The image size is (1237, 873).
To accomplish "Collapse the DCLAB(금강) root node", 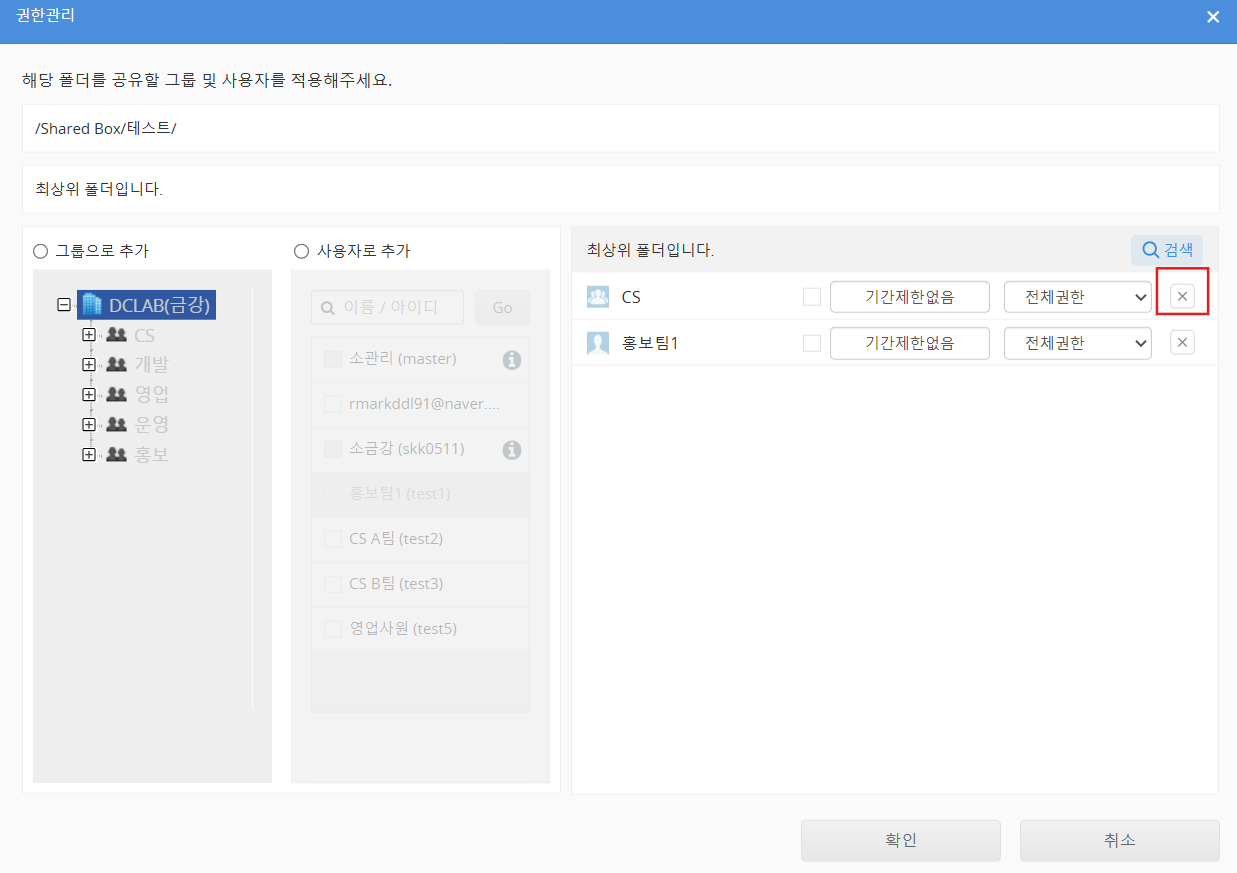I will [65, 305].
